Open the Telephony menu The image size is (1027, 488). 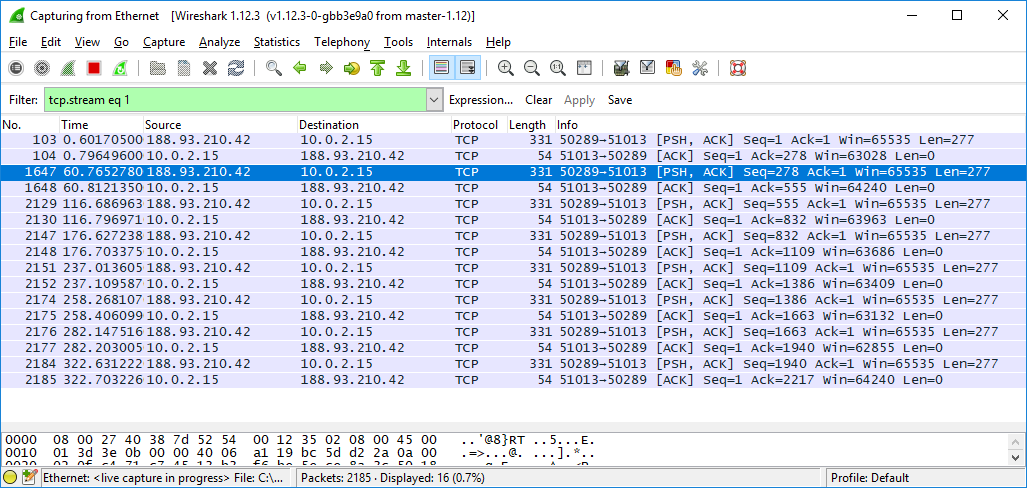[342, 42]
